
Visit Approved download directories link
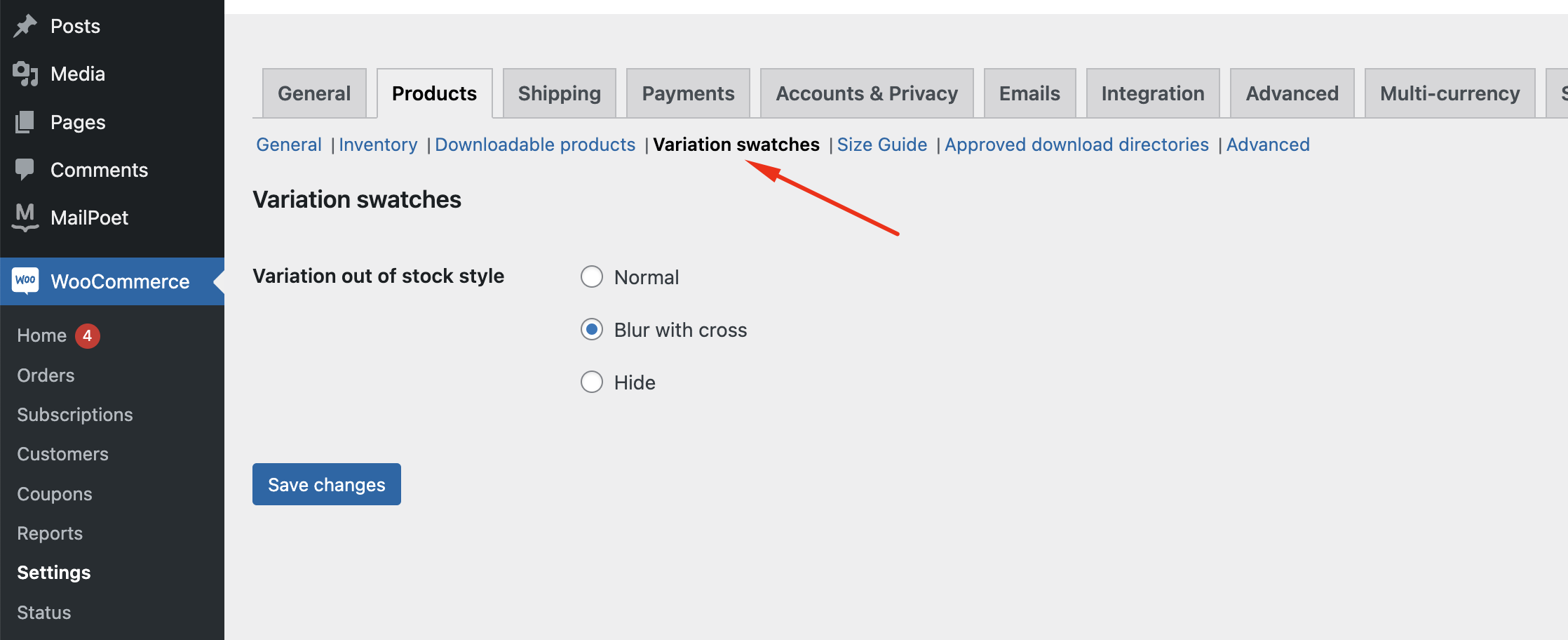[x=1076, y=145]
